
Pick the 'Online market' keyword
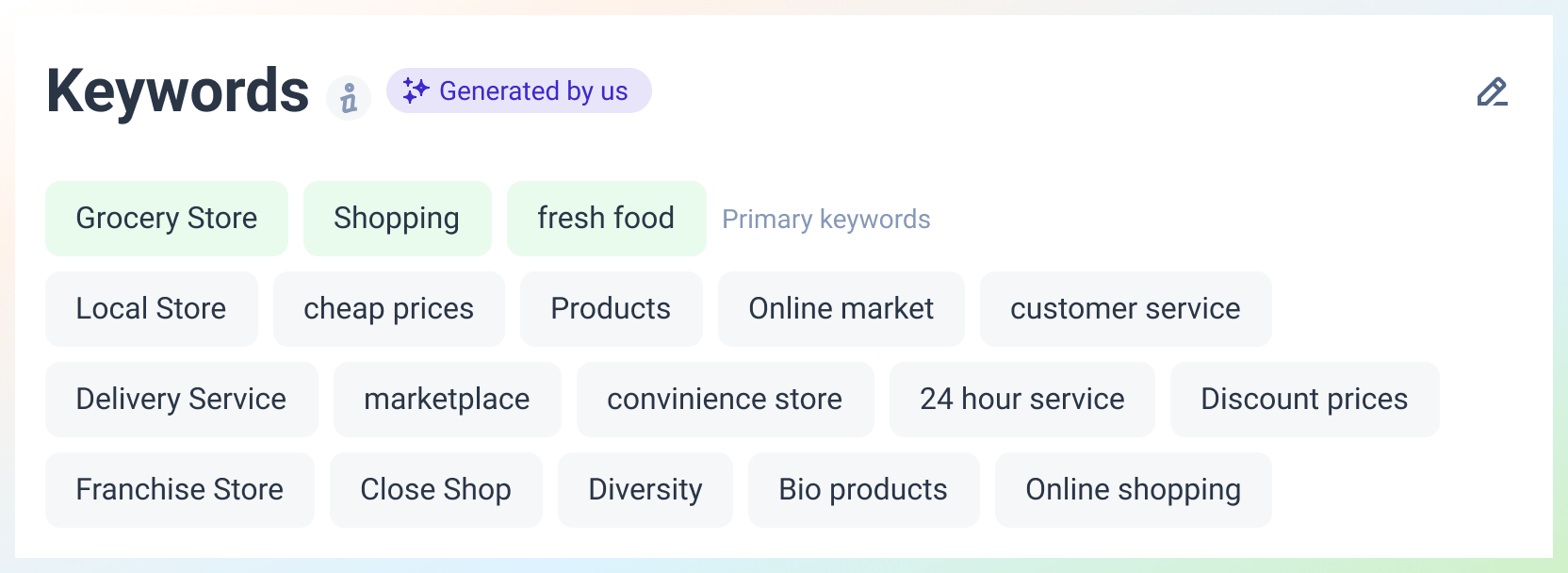click(841, 309)
